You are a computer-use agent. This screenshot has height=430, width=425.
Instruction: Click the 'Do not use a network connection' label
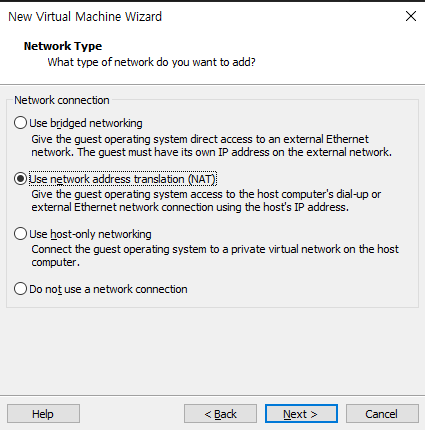tap(108, 289)
